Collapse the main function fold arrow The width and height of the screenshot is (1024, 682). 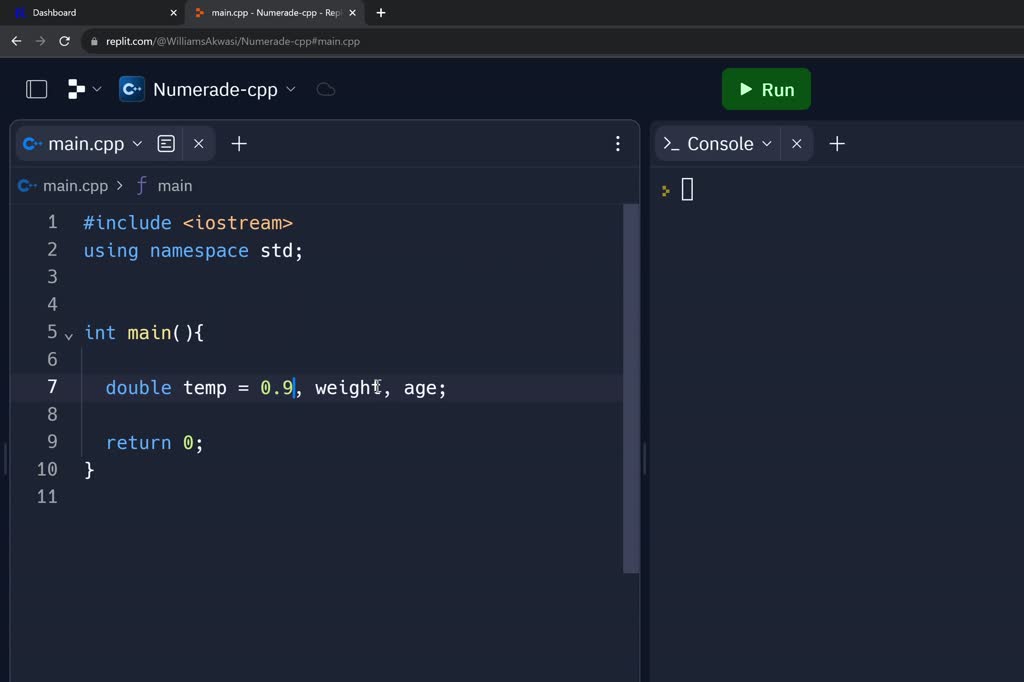tap(69, 335)
